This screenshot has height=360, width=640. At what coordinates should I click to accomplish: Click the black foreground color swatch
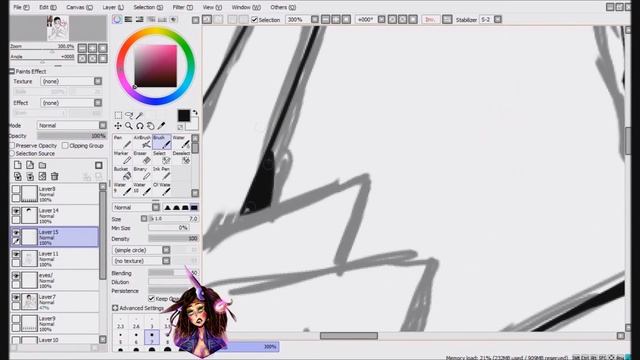click(184, 116)
